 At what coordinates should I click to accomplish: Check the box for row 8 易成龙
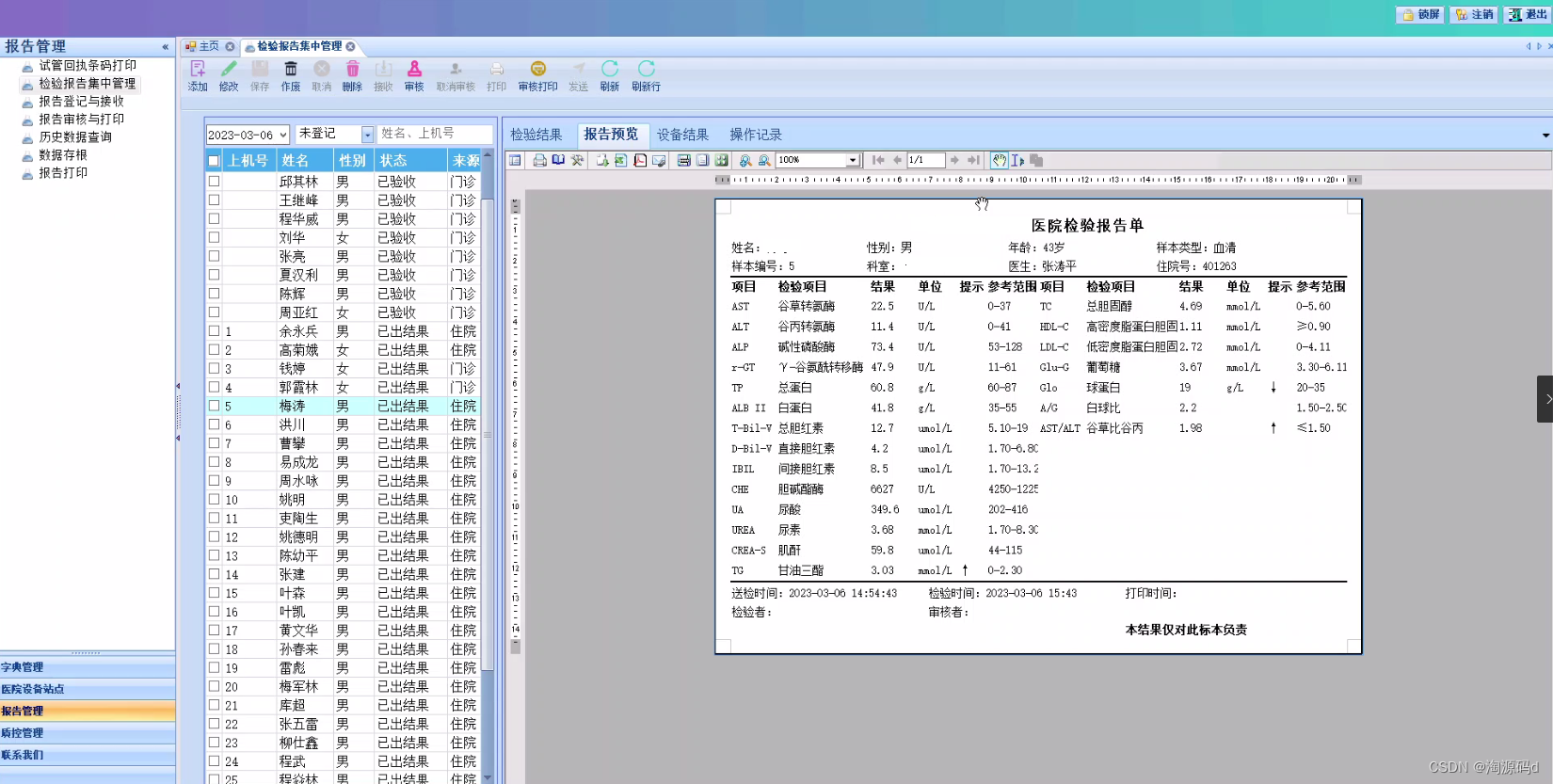point(214,461)
